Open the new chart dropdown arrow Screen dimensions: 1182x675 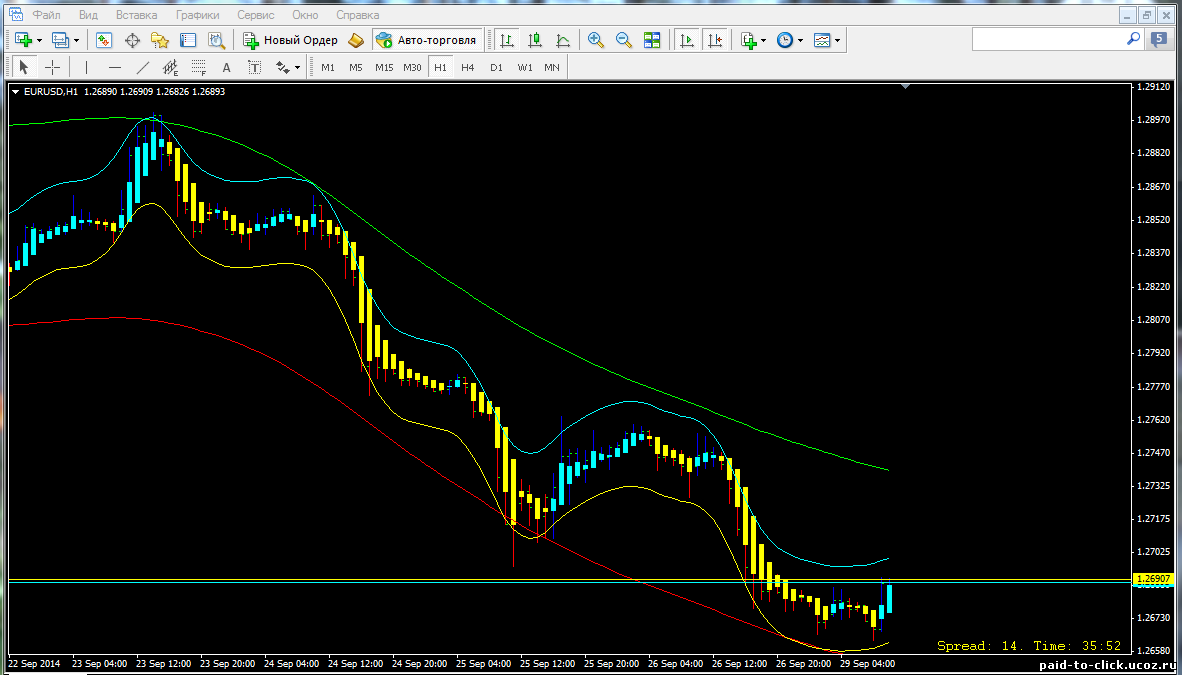(x=39, y=40)
